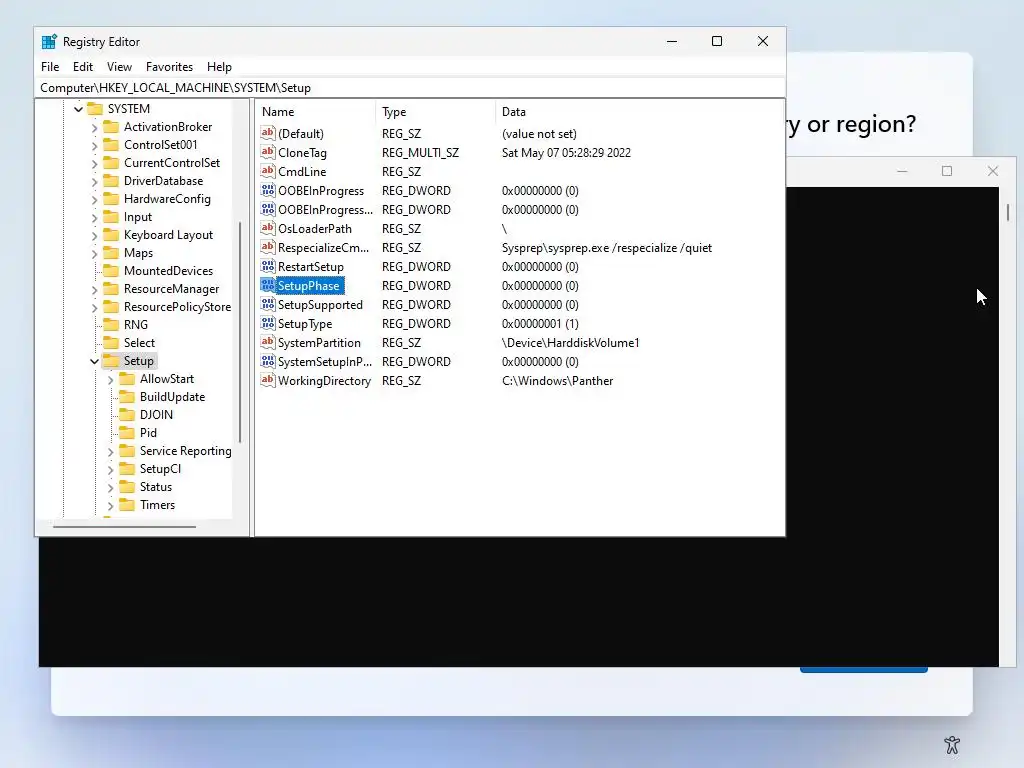Click the command prompt vertical scrollbar
This screenshot has height=768, width=1024.
click(x=1008, y=212)
